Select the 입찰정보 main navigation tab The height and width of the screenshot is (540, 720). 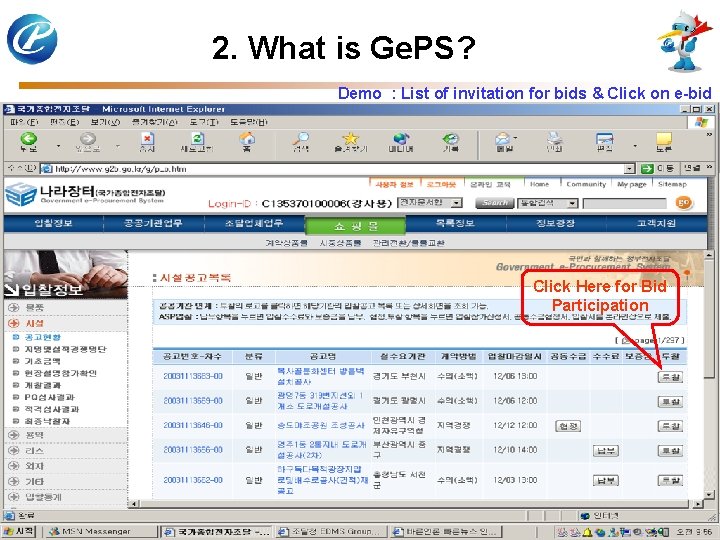[x=53, y=224]
